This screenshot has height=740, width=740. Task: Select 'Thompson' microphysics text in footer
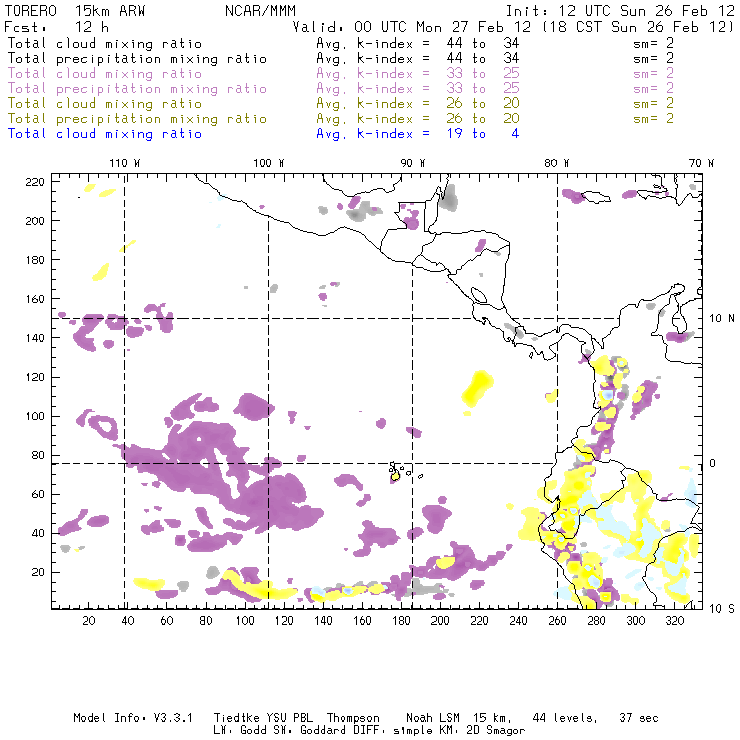(353, 718)
